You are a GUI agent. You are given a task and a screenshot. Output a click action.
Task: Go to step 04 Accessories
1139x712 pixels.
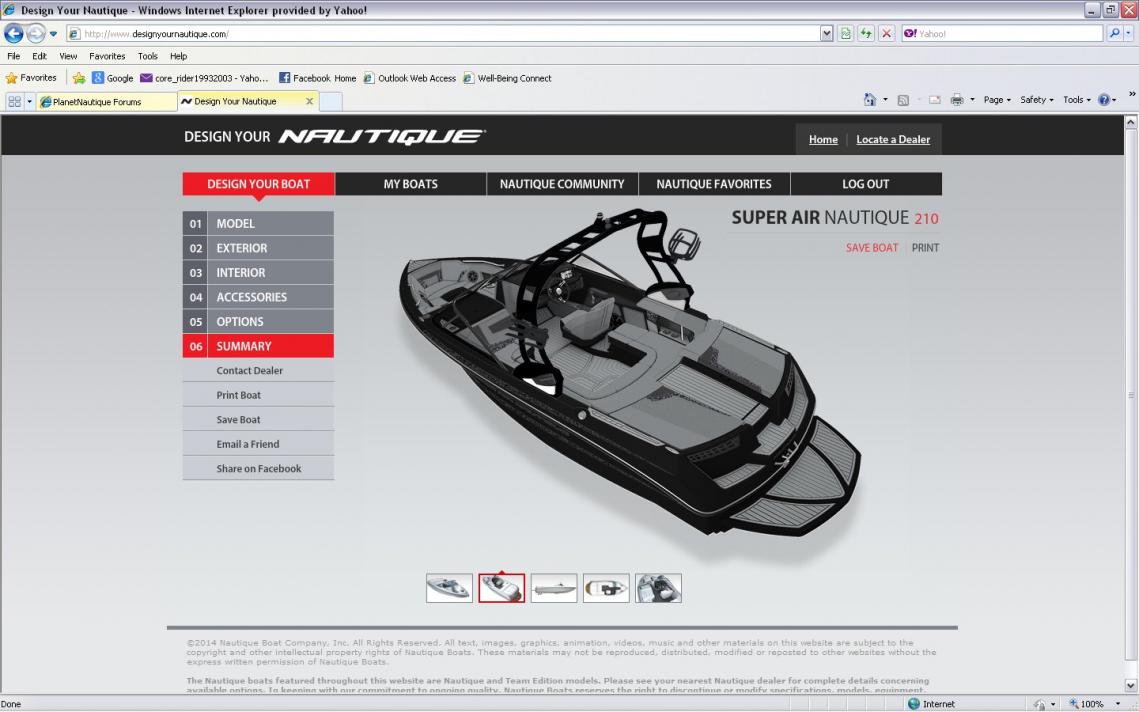(x=258, y=297)
